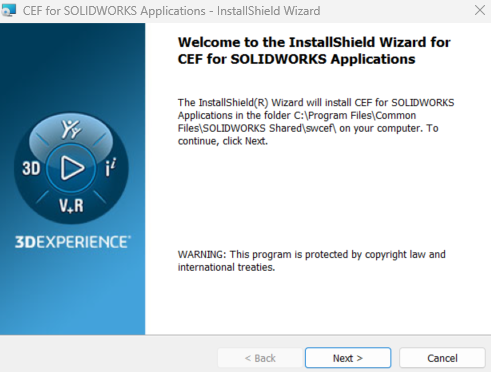Click the install folder description paragraph
Viewport: 491px width, 372px height.
click(316, 122)
